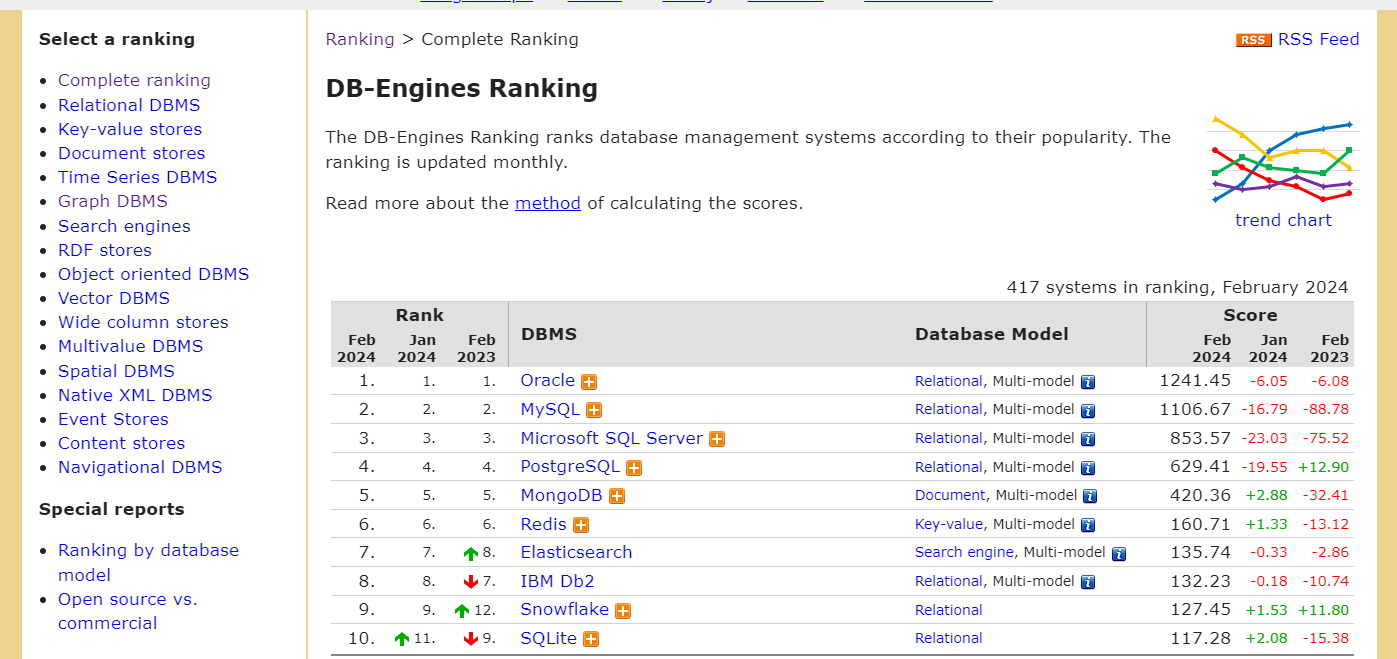Image resolution: width=1397 pixels, height=659 pixels.
Task: Open Ranking by database model report
Action: 148,562
